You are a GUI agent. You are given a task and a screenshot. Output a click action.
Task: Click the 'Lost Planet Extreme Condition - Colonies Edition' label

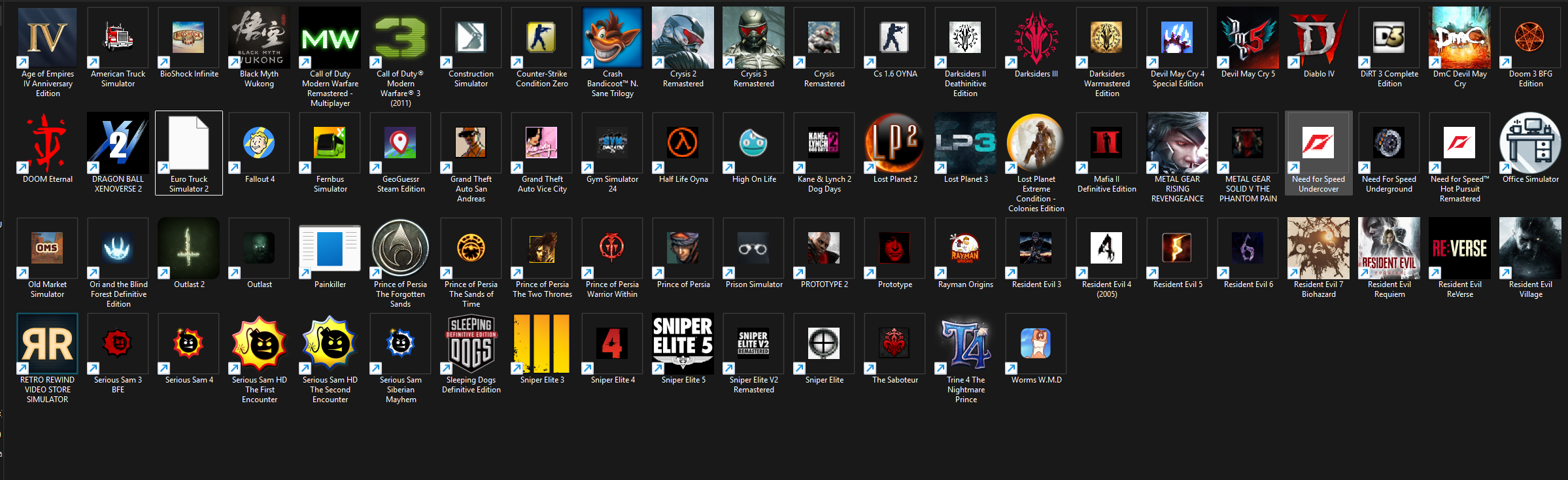pyautogui.click(x=1036, y=194)
